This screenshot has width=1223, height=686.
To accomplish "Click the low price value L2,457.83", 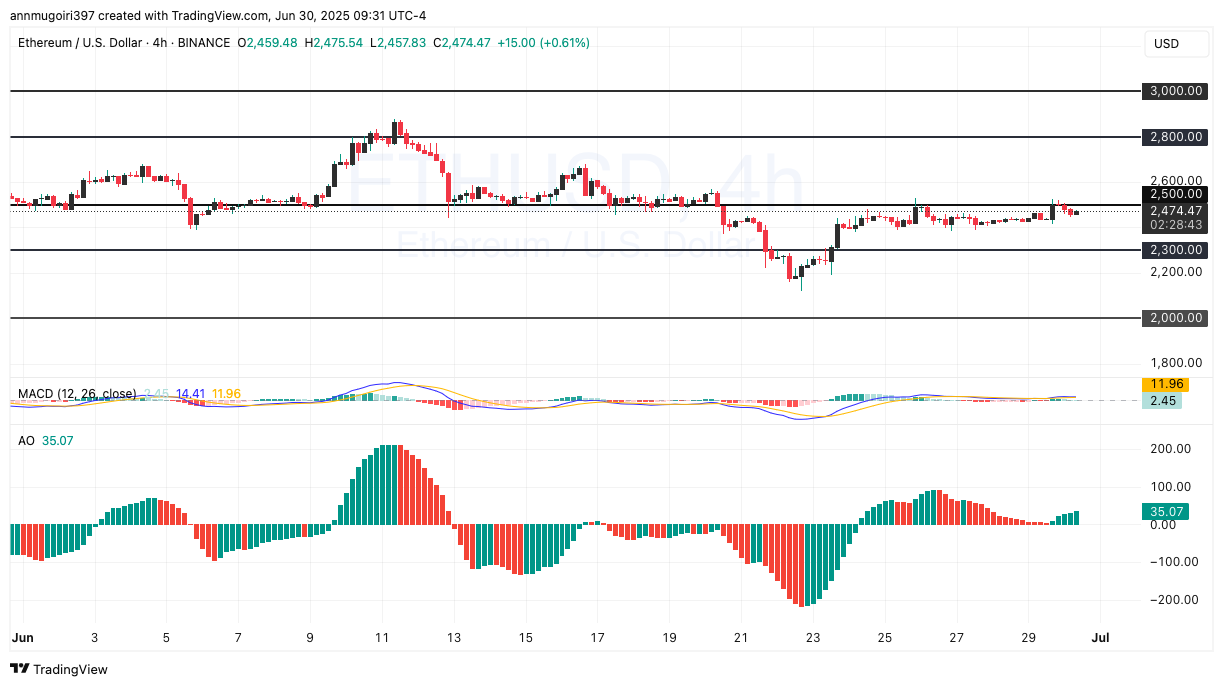I will pyautogui.click(x=397, y=43).
